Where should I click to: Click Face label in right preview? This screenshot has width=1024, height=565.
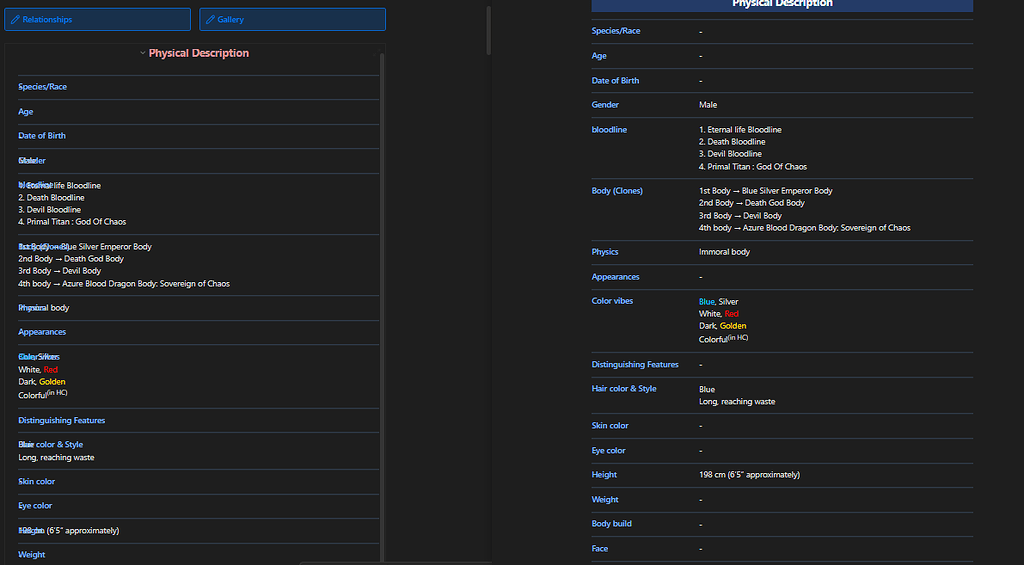click(600, 549)
